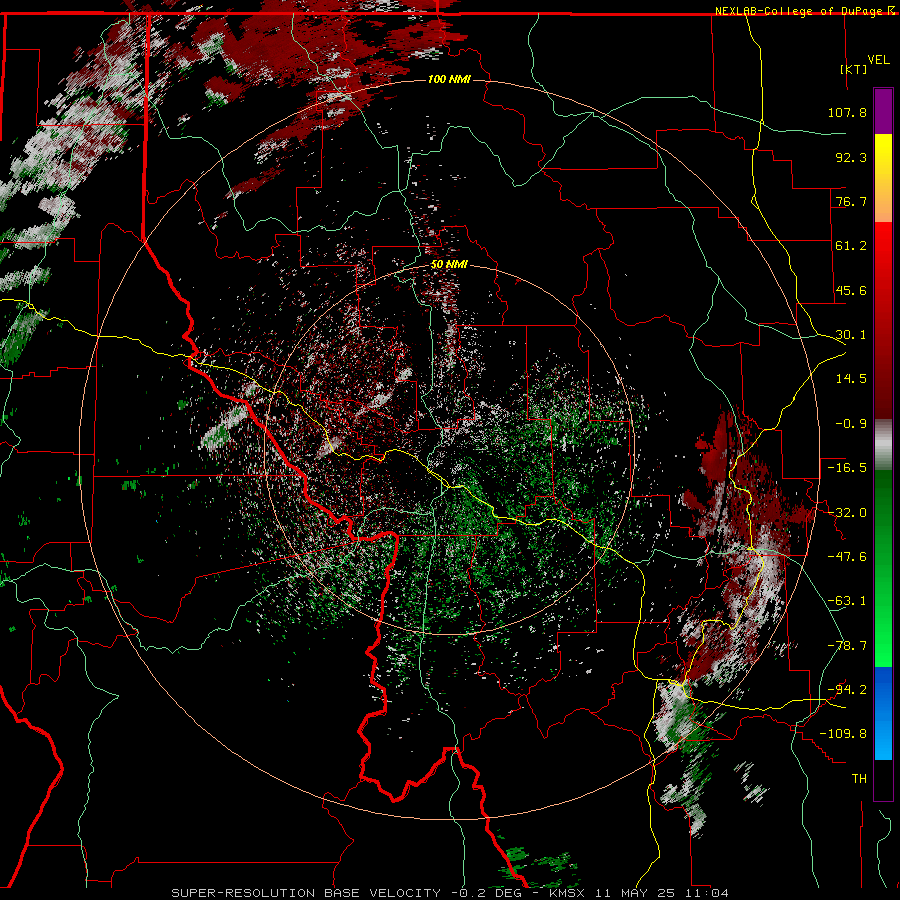
Task: Click the TH threshold label in legend
Action: point(859,779)
